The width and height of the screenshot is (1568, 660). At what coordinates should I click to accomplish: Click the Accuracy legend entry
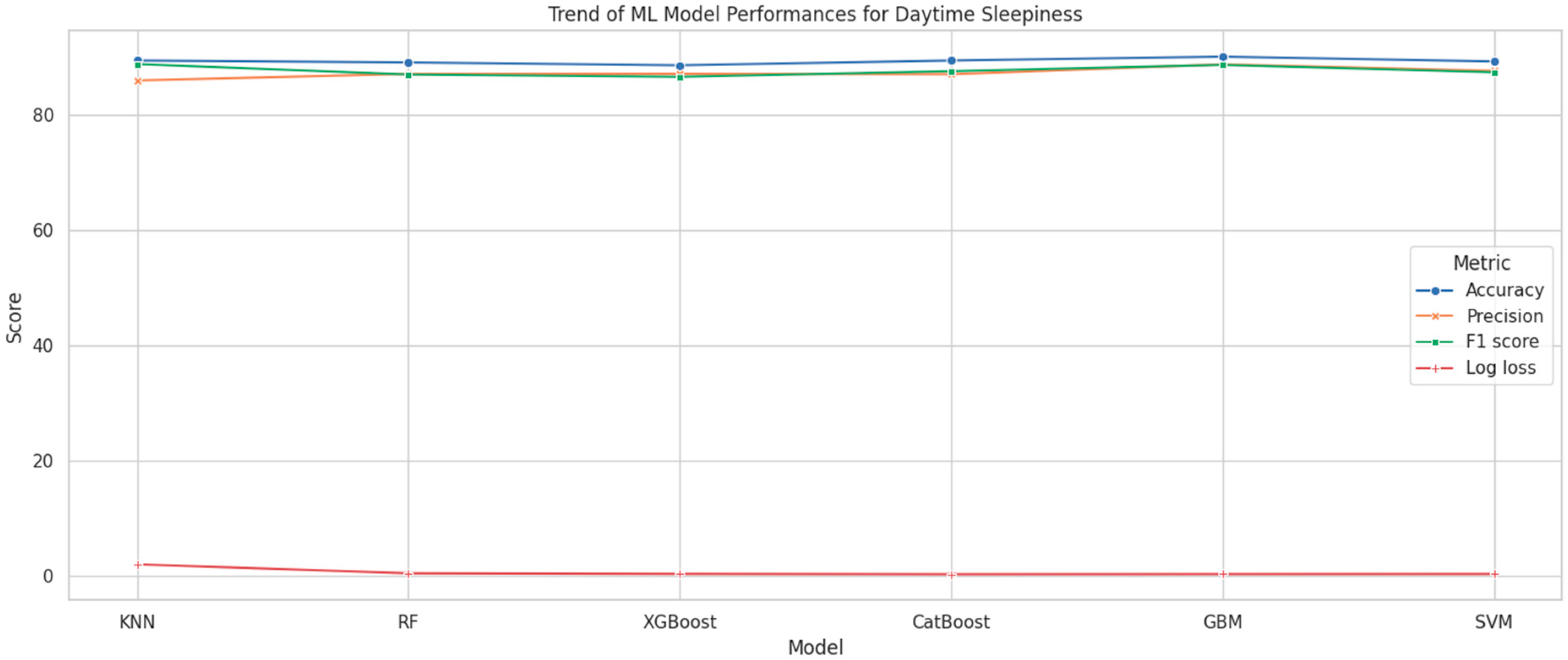(x=1503, y=290)
